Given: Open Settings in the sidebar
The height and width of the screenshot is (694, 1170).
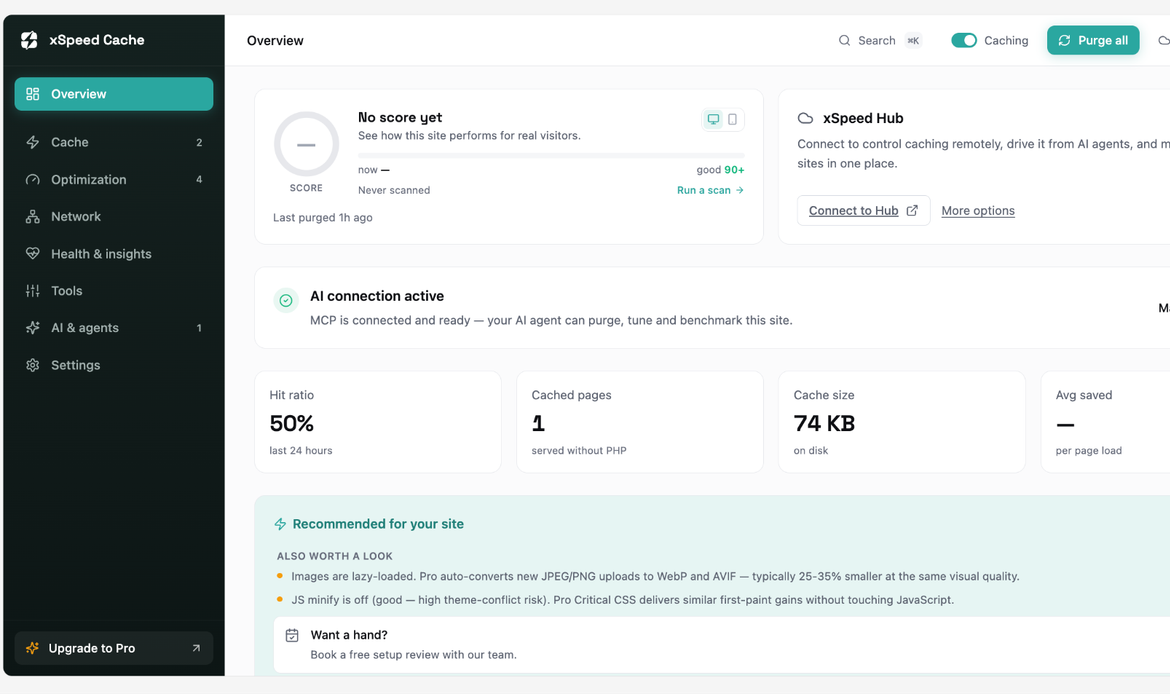Looking at the screenshot, I should click(x=113, y=365).
